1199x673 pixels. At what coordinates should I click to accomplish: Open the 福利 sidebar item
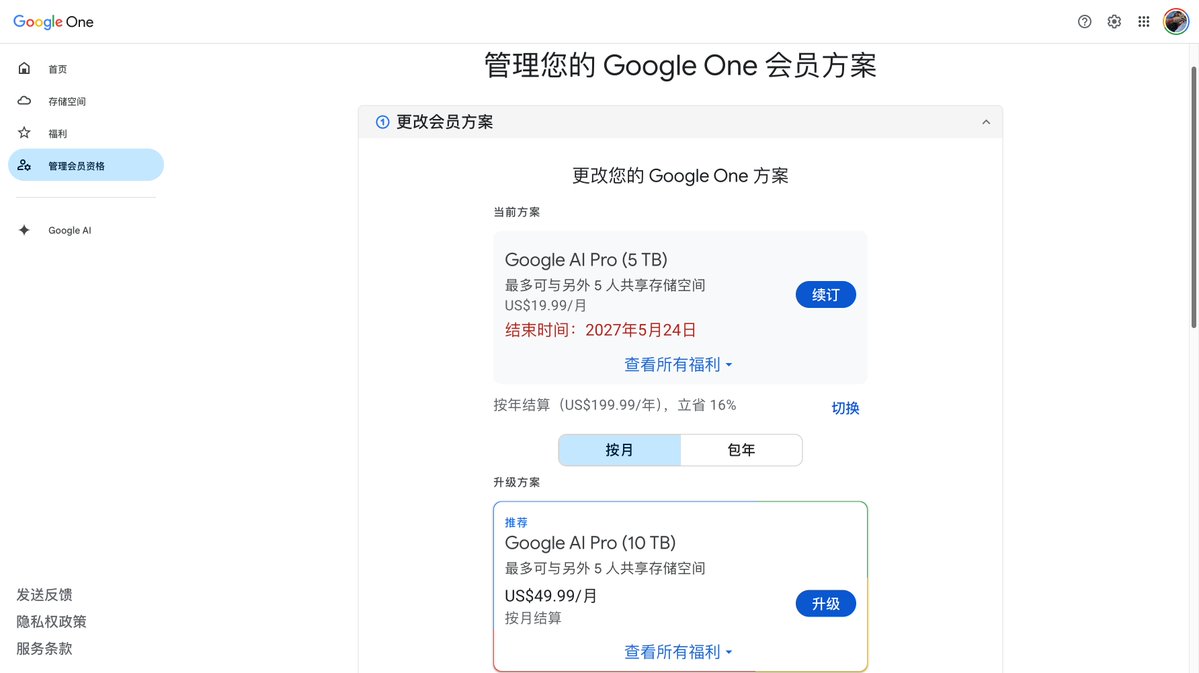86,133
